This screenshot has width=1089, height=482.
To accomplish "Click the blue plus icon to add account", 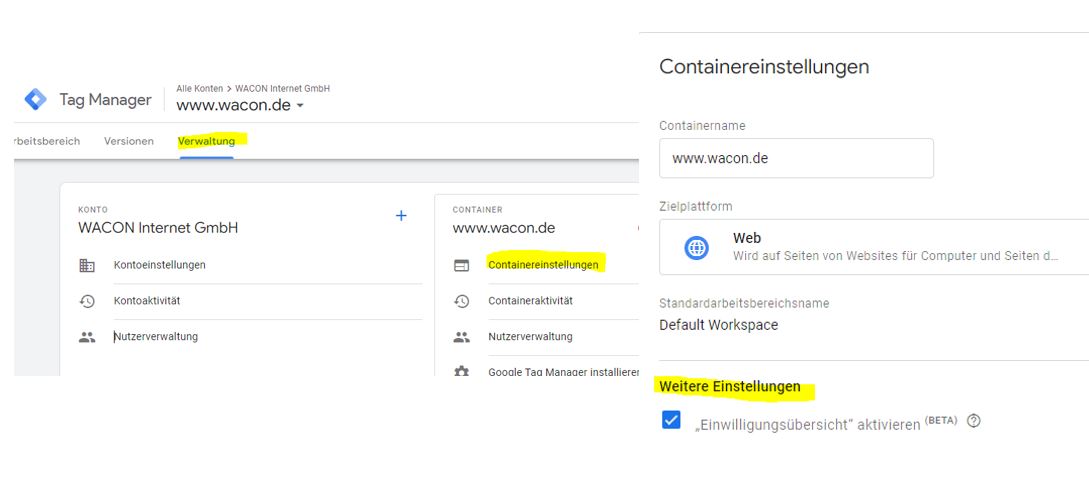I will [x=401, y=215].
